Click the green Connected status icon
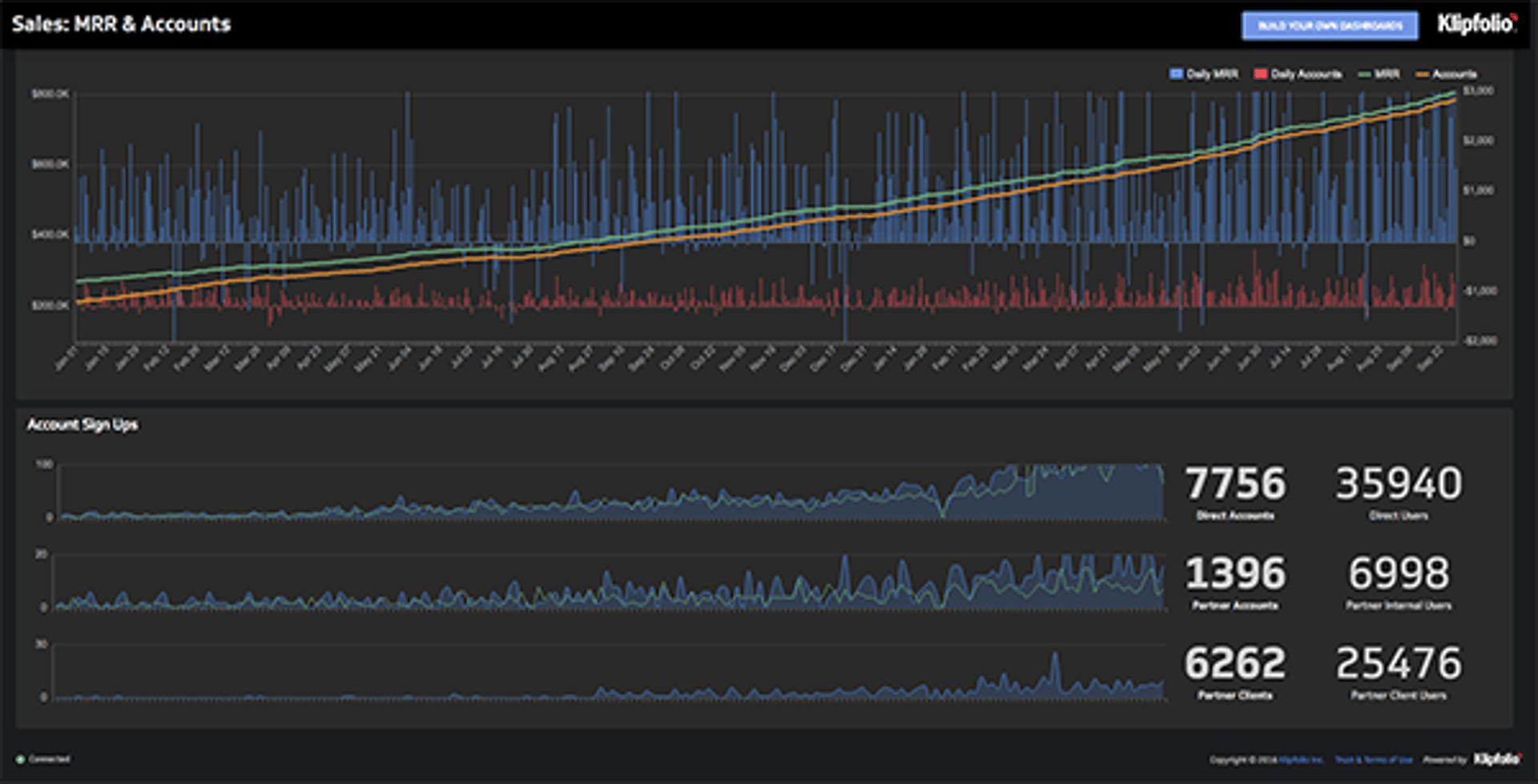The width and height of the screenshot is (1538, 784). tap(21, 759)
